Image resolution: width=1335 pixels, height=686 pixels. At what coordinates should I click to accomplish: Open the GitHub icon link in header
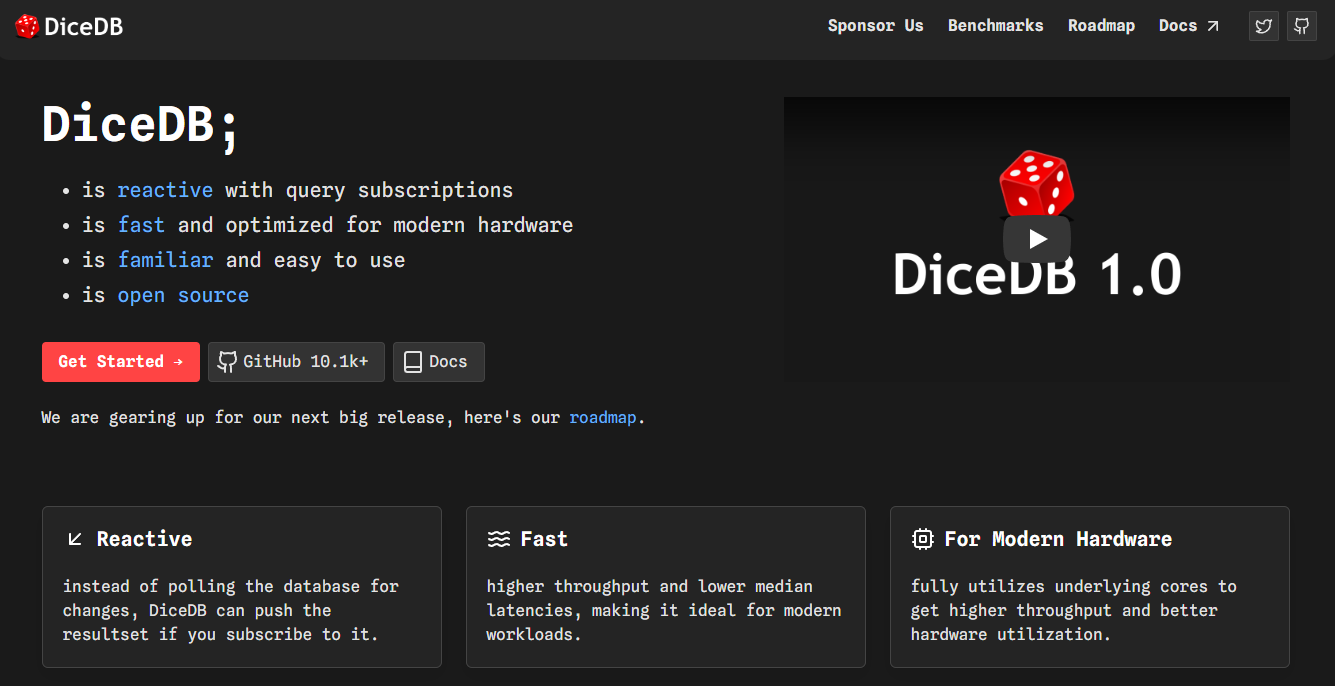(x=1301, y=26)
